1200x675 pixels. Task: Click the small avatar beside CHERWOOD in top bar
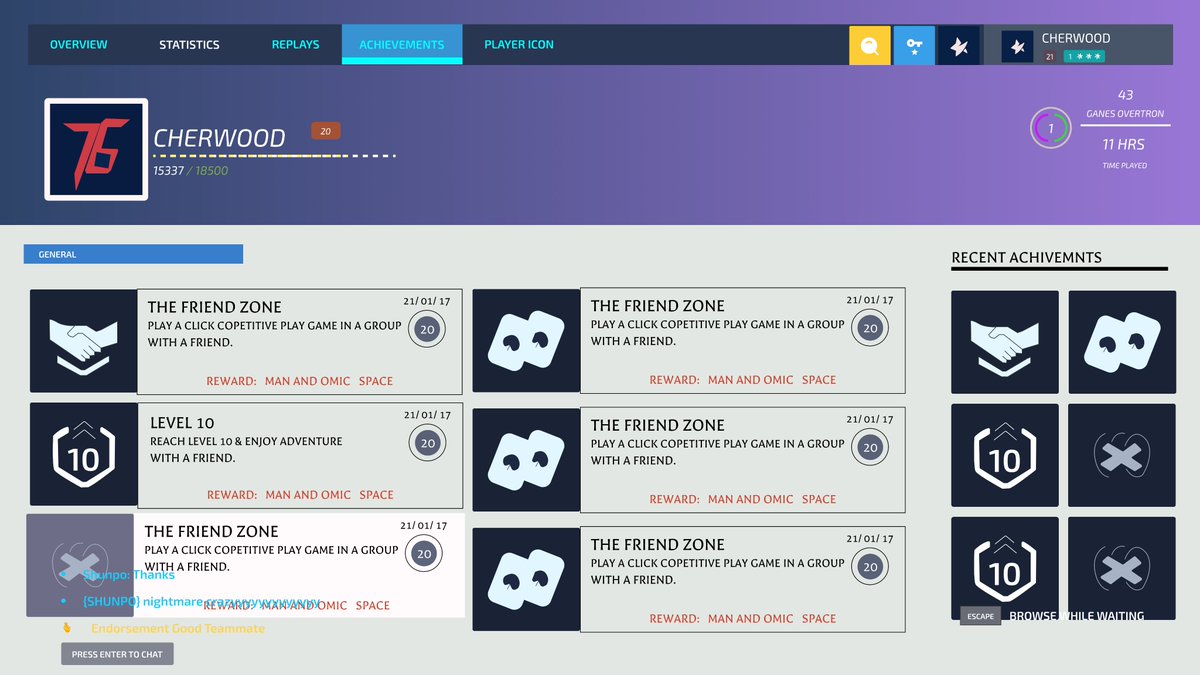pos(1017,46)
